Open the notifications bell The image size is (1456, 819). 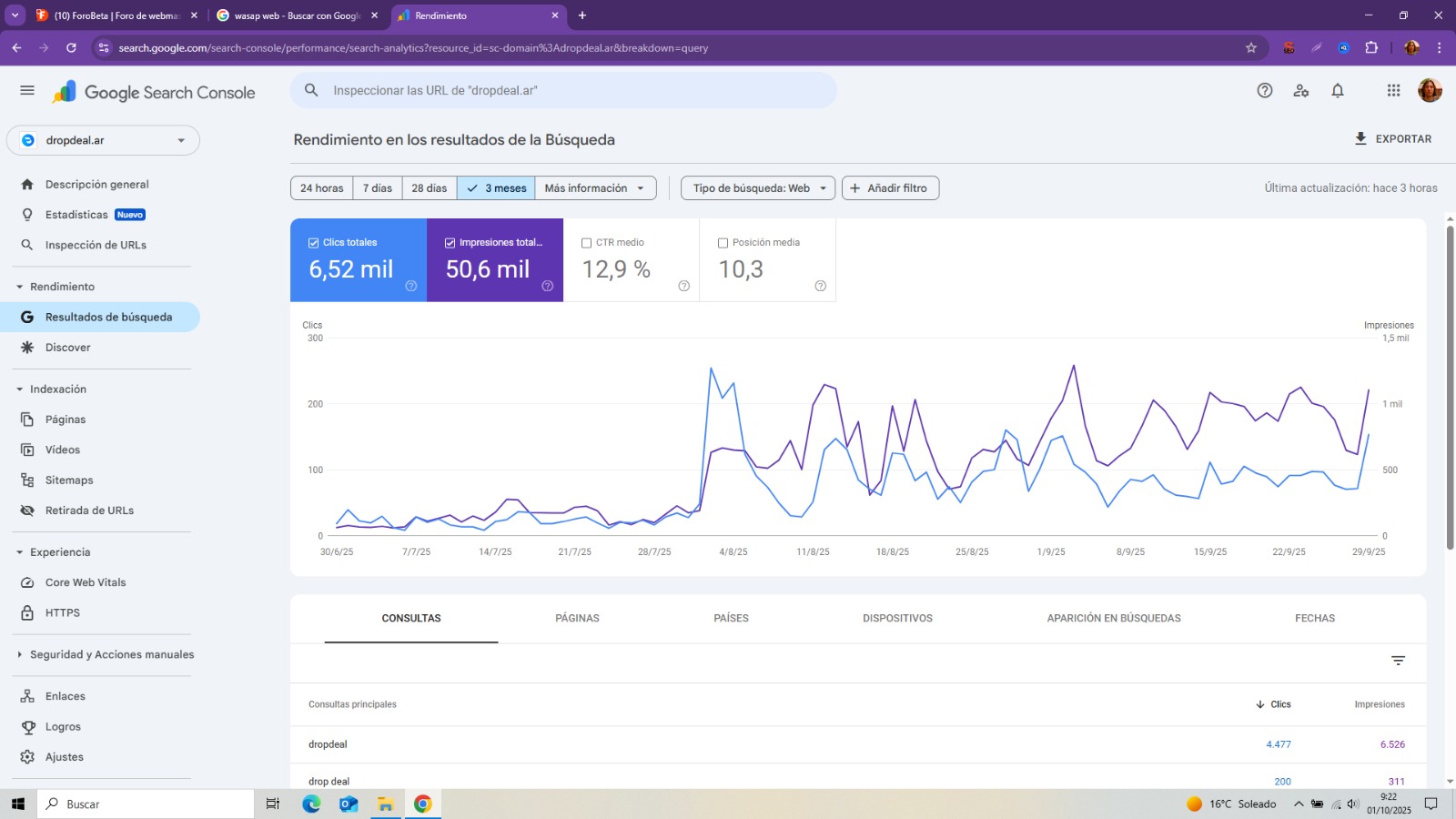[x=1337, y=90]
